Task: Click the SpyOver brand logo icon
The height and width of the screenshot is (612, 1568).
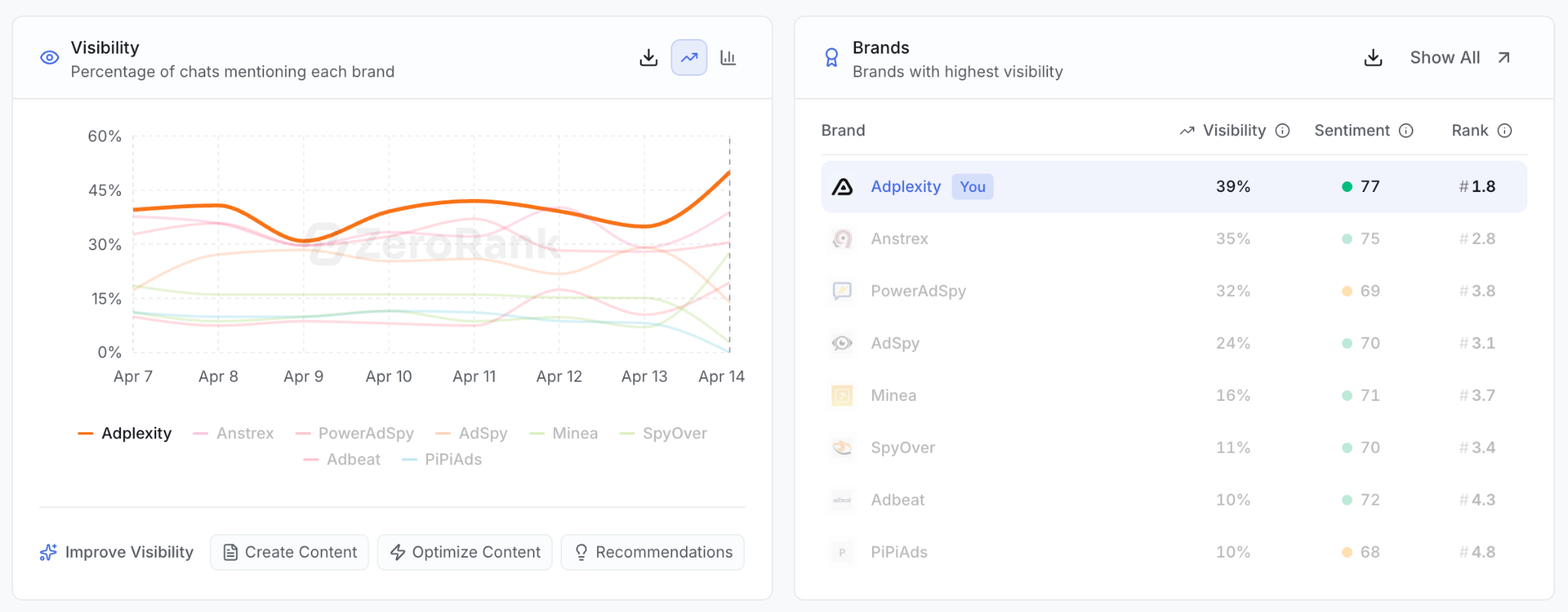Action: (842, 448)
